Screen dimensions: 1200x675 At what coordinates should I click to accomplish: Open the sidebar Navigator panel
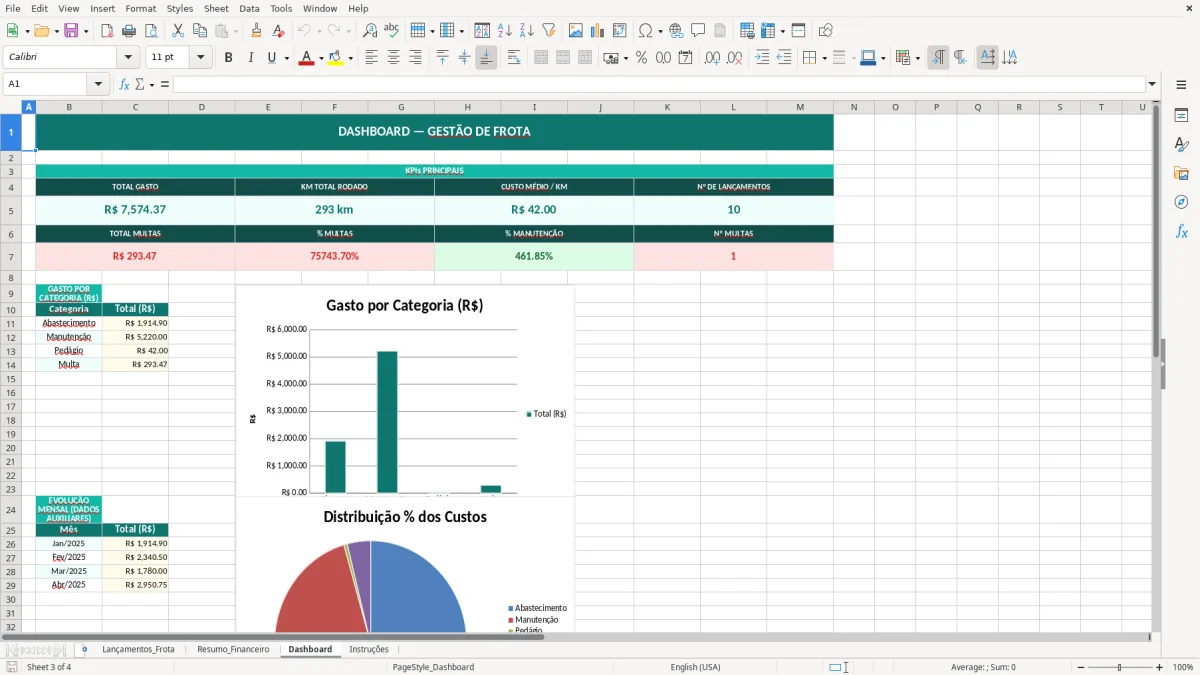pyautogui.click(x=1181, y=202)
